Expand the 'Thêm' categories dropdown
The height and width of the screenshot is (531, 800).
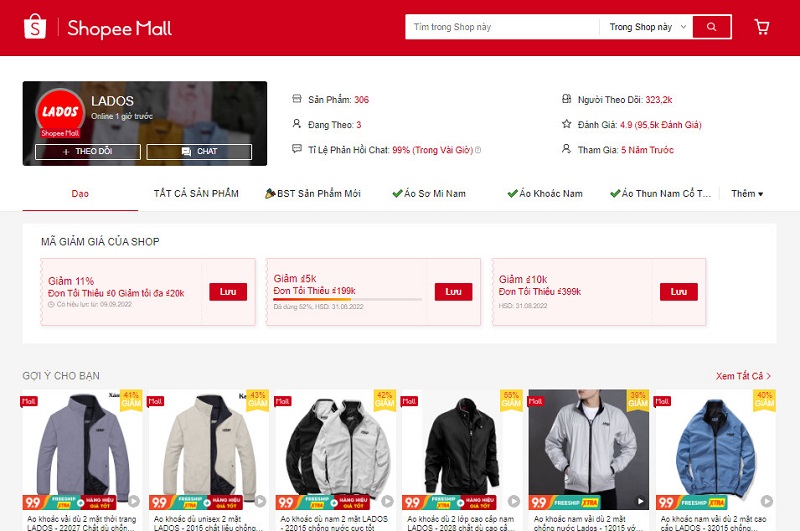click(746, 193)
